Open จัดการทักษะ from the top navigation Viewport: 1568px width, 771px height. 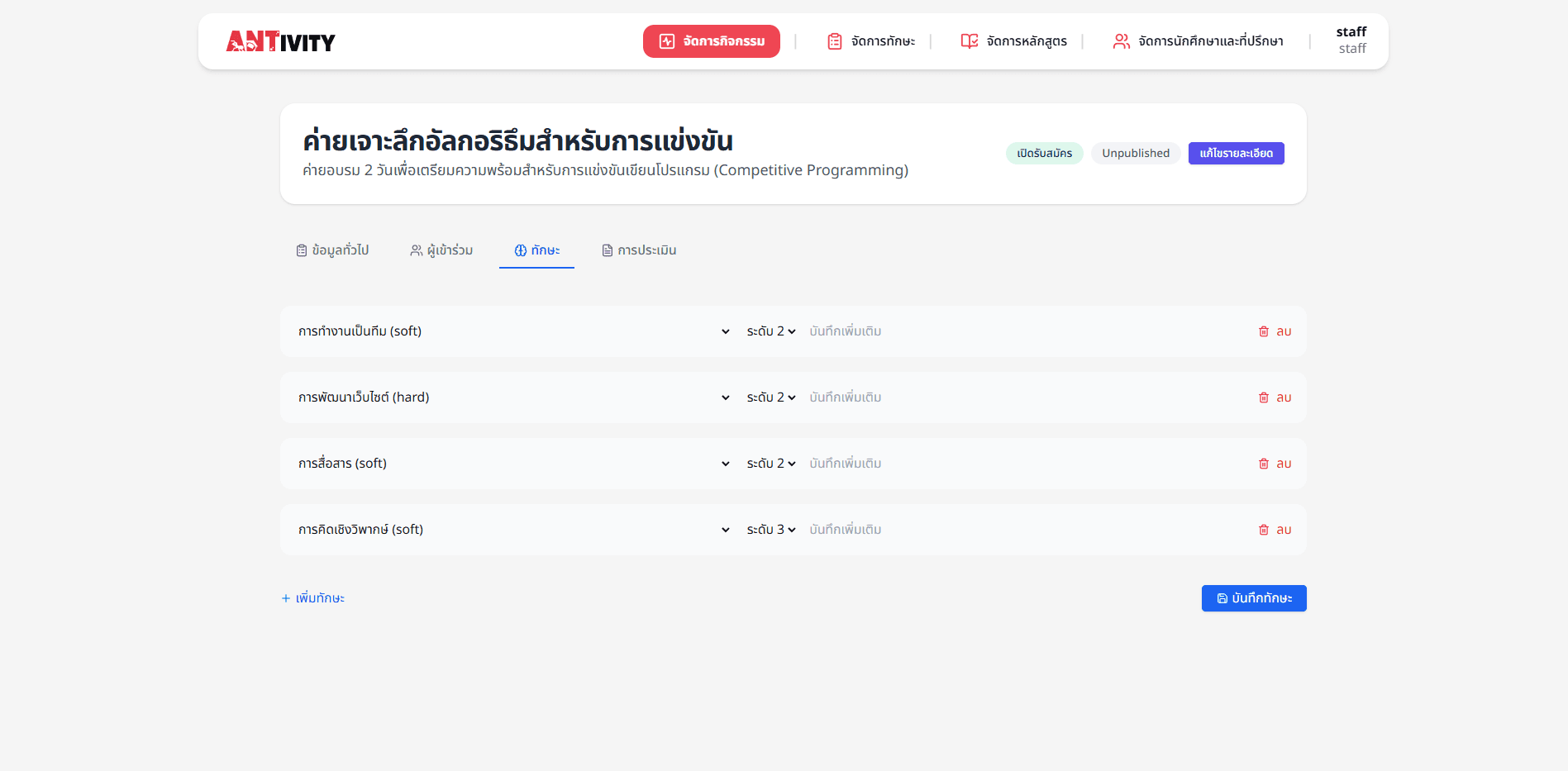point(871,41)
